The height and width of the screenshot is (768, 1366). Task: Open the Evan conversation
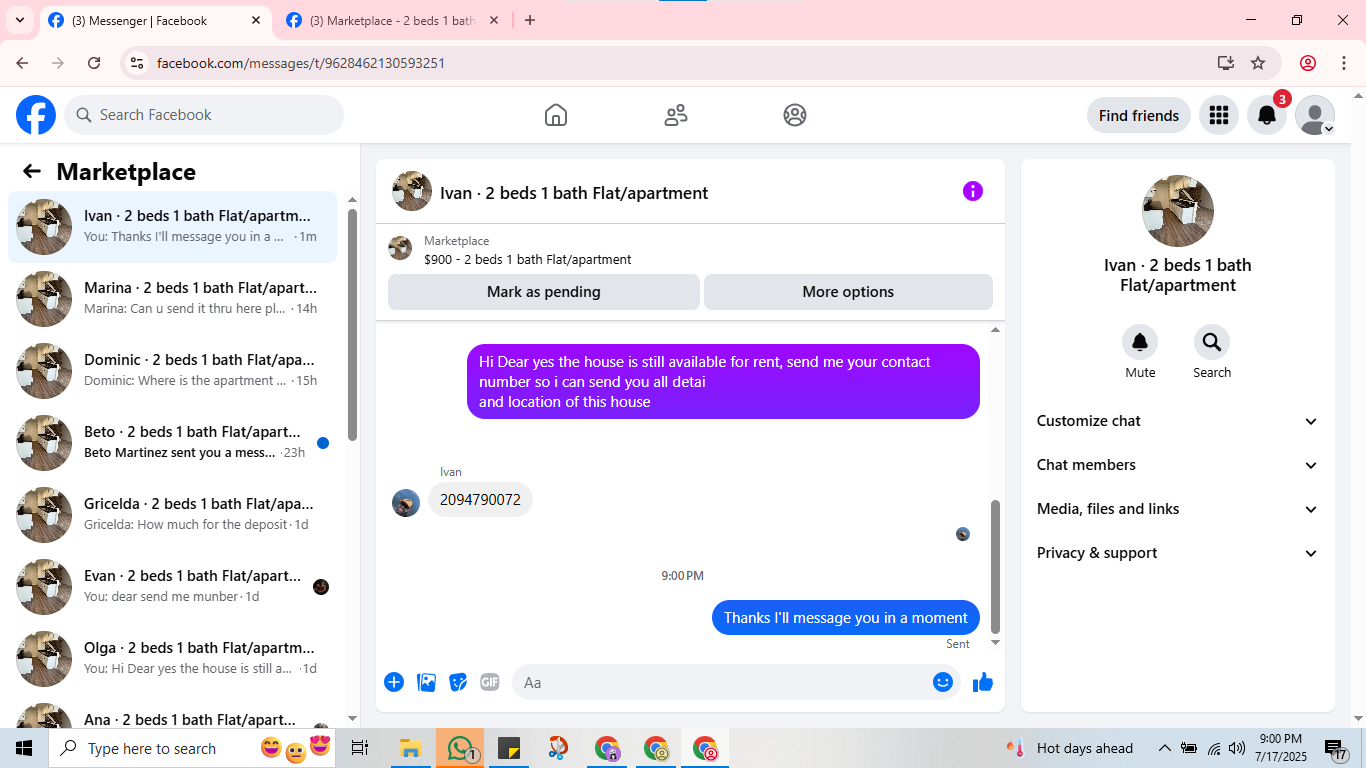click(173, 587)
